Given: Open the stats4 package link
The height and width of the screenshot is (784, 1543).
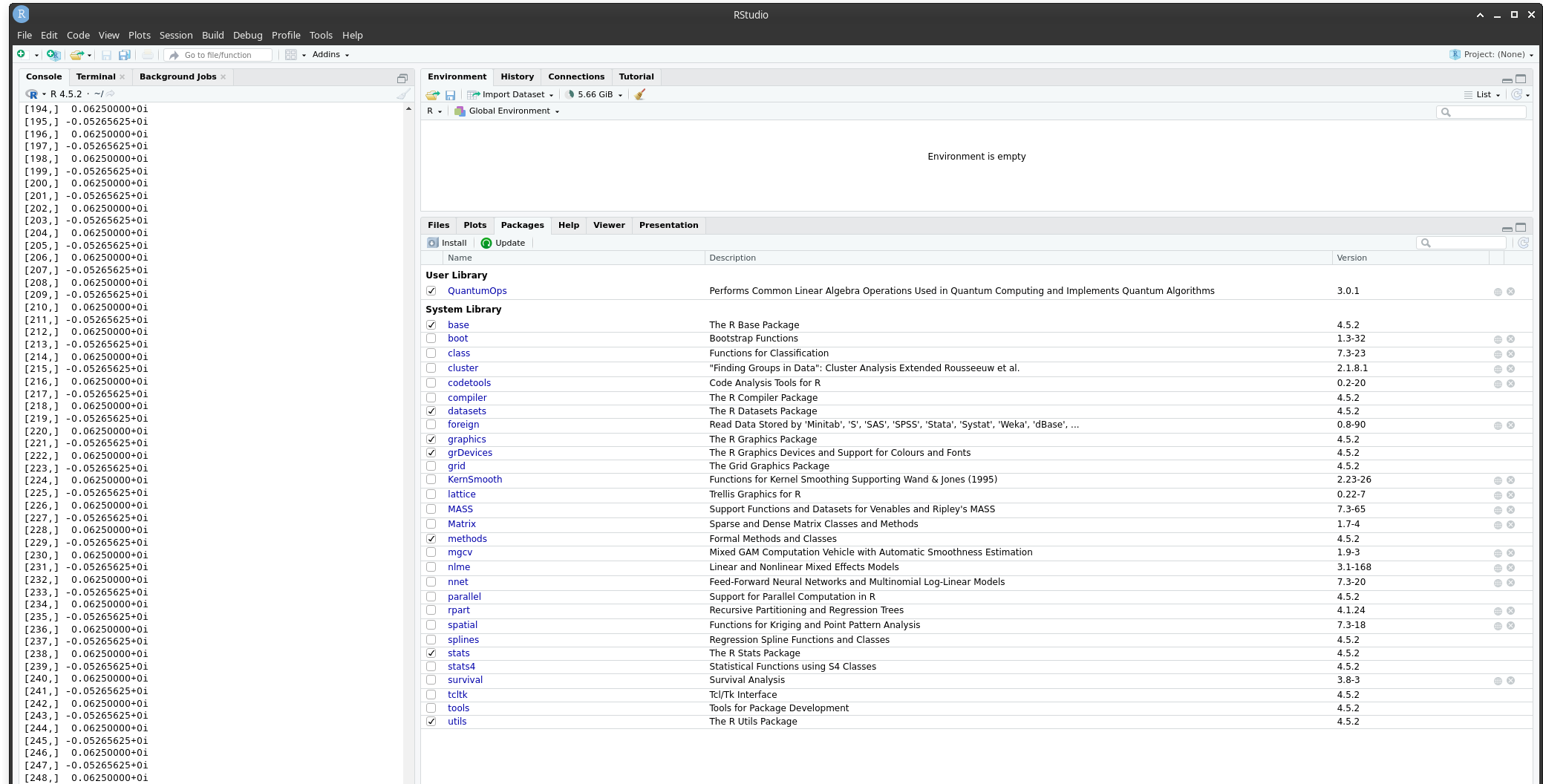Looking at the screenshot, I should [461, 667].
